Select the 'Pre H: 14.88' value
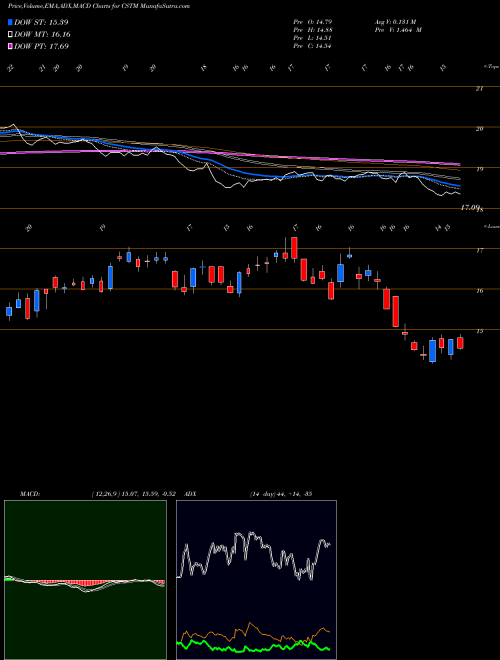 313,30
